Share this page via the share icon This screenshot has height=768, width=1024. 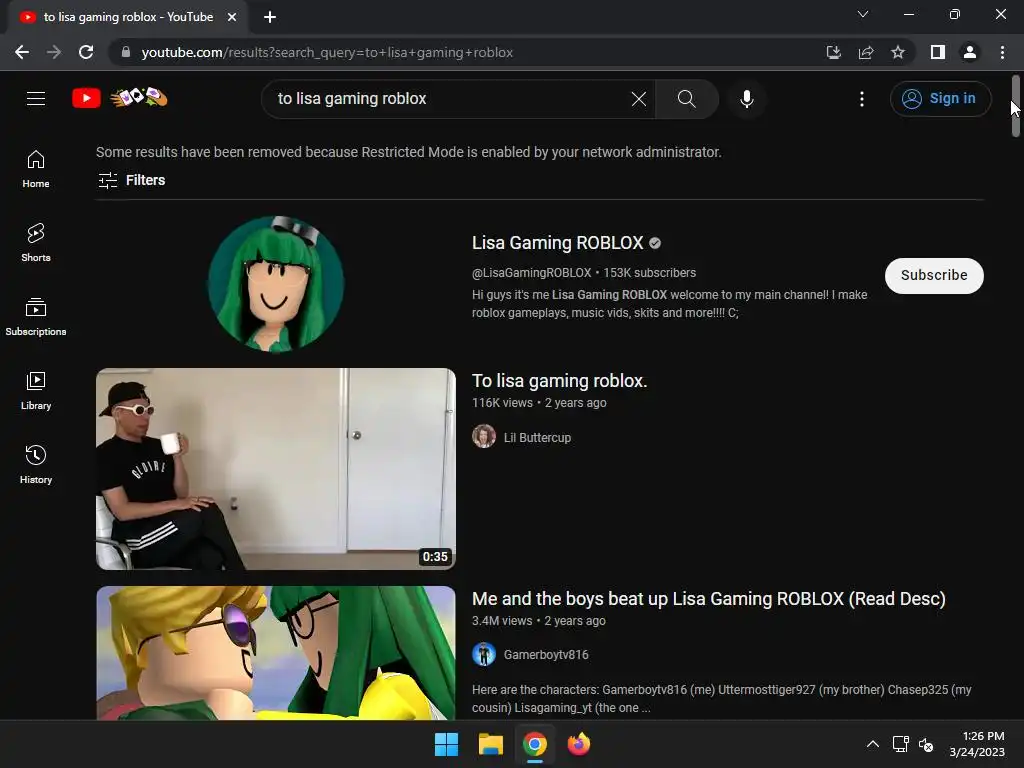coord(866,52)
